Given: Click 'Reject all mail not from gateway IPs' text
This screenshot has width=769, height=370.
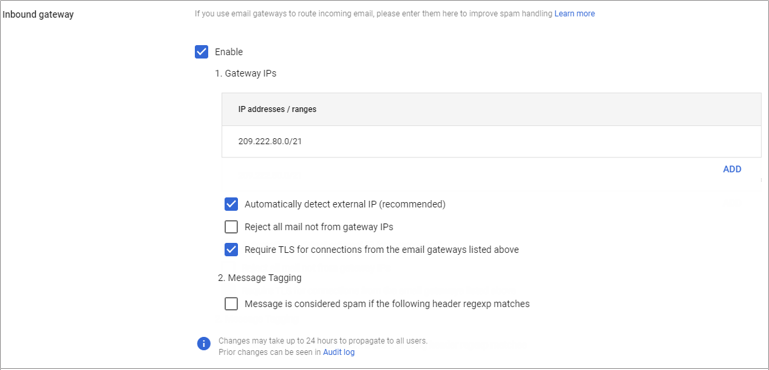Looking at the screenshot, I should pos(319,227).
